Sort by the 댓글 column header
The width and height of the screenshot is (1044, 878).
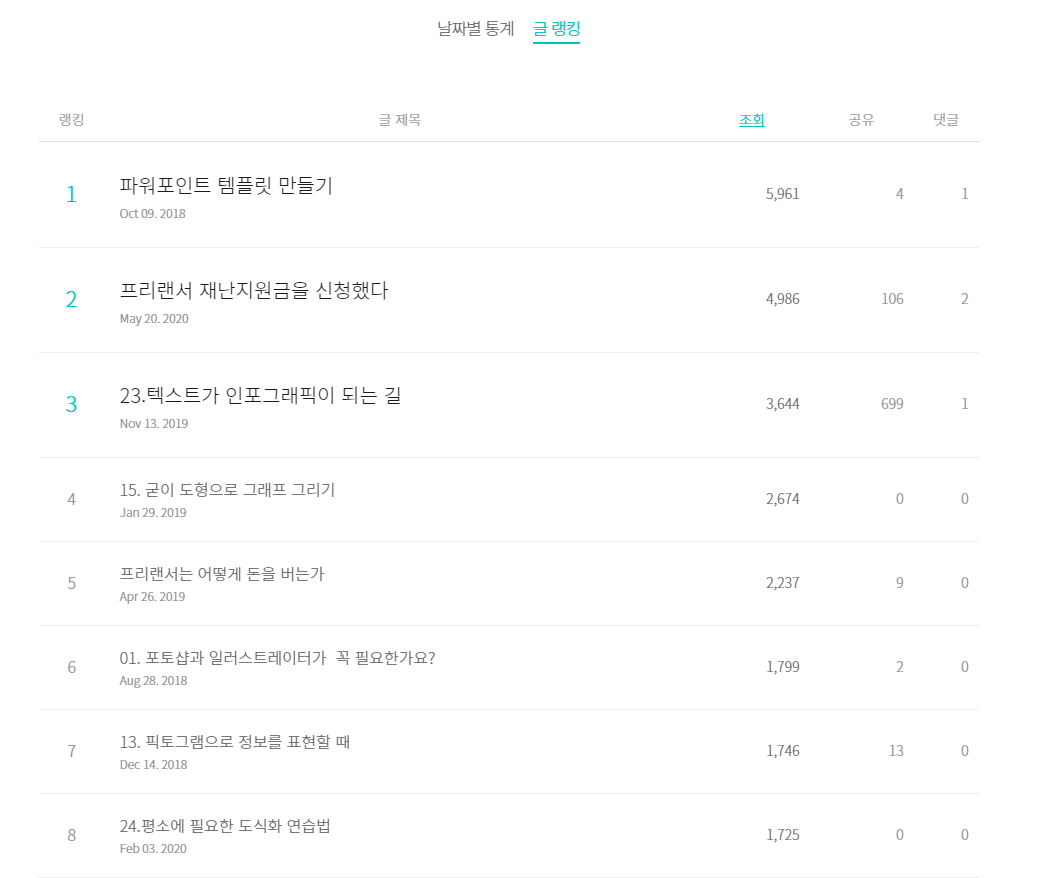pos(945,120)
